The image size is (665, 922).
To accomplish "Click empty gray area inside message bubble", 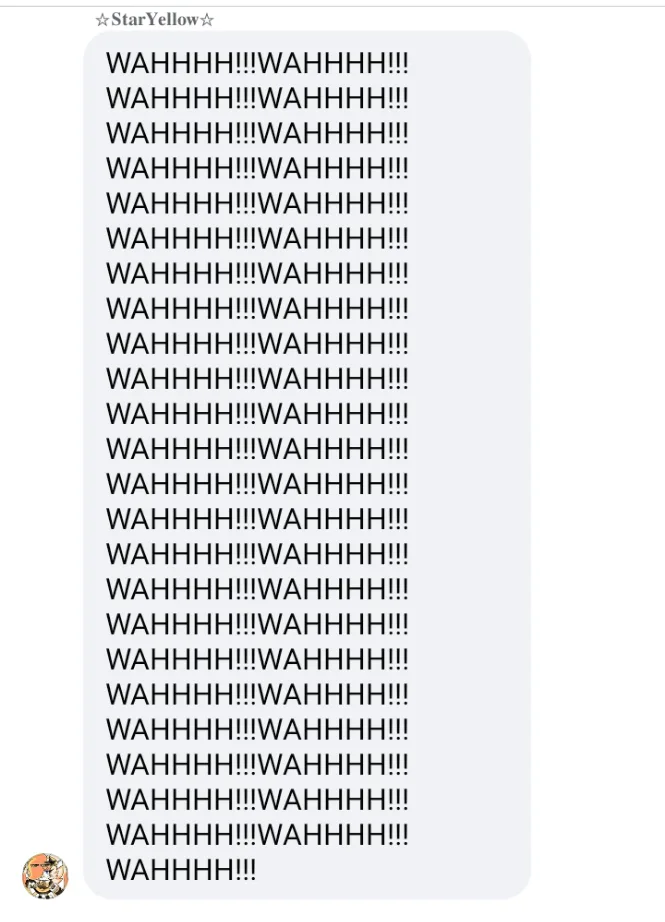I will tap(470, 465).
